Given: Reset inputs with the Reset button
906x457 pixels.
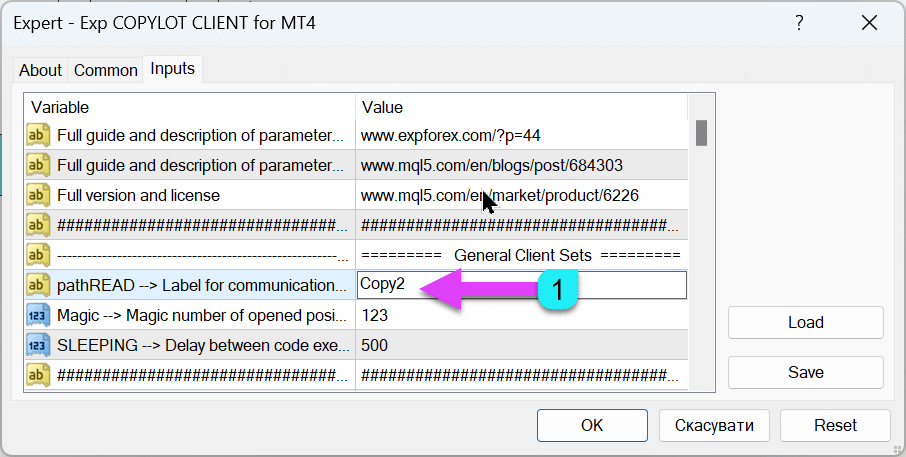Looking at the screenshot, I should 835,425.
